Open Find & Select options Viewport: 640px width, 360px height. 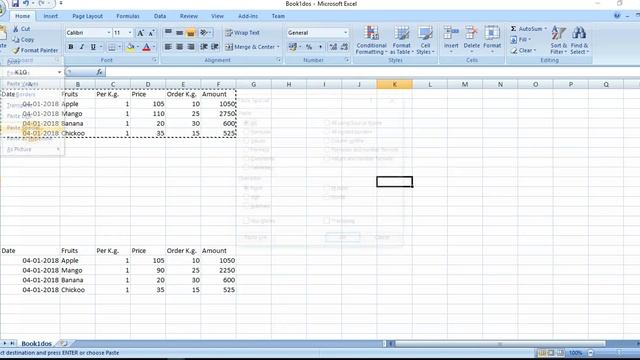(x=579, y=40)
